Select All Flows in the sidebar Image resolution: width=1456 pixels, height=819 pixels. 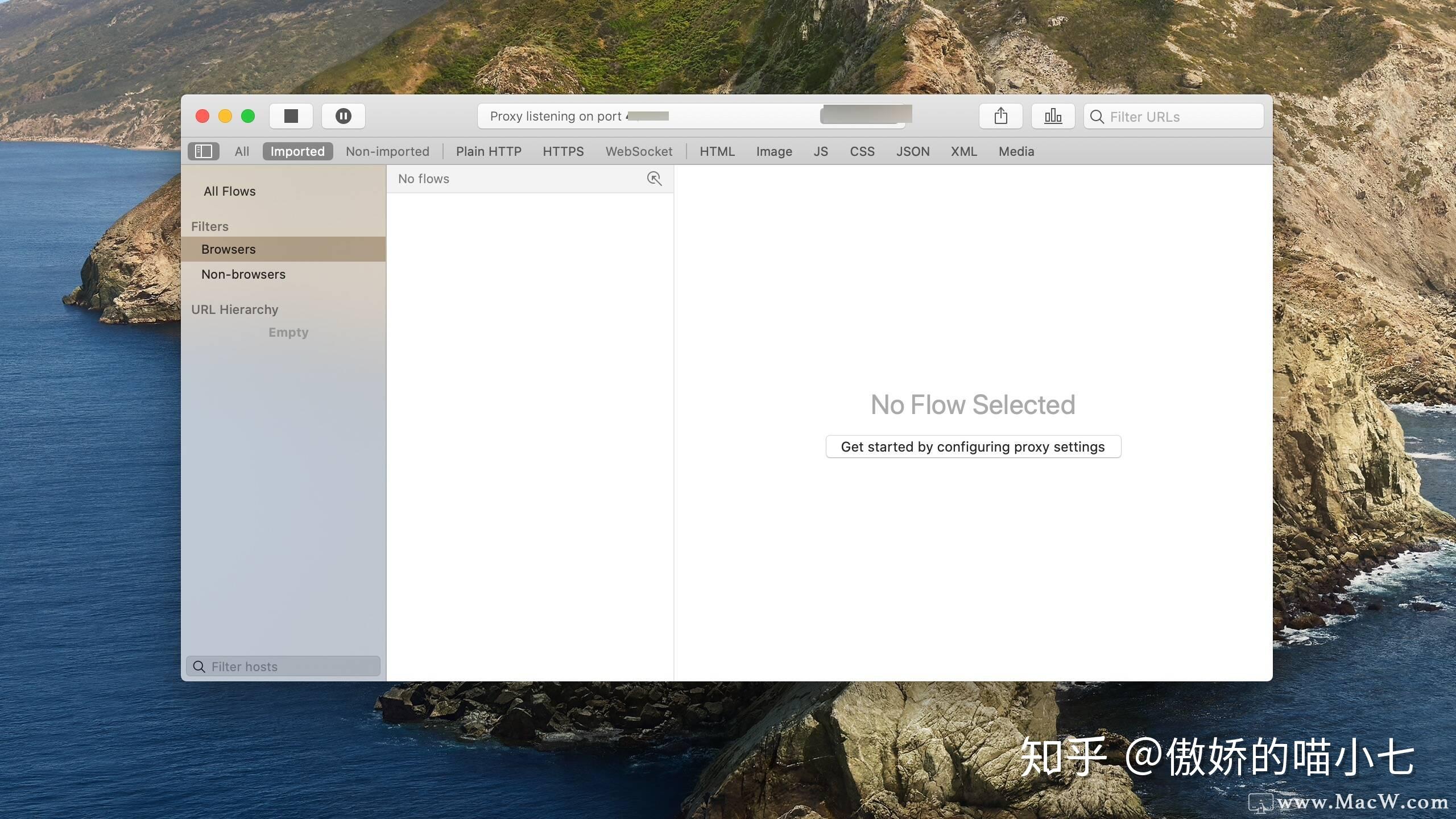(x=229, y=191)
